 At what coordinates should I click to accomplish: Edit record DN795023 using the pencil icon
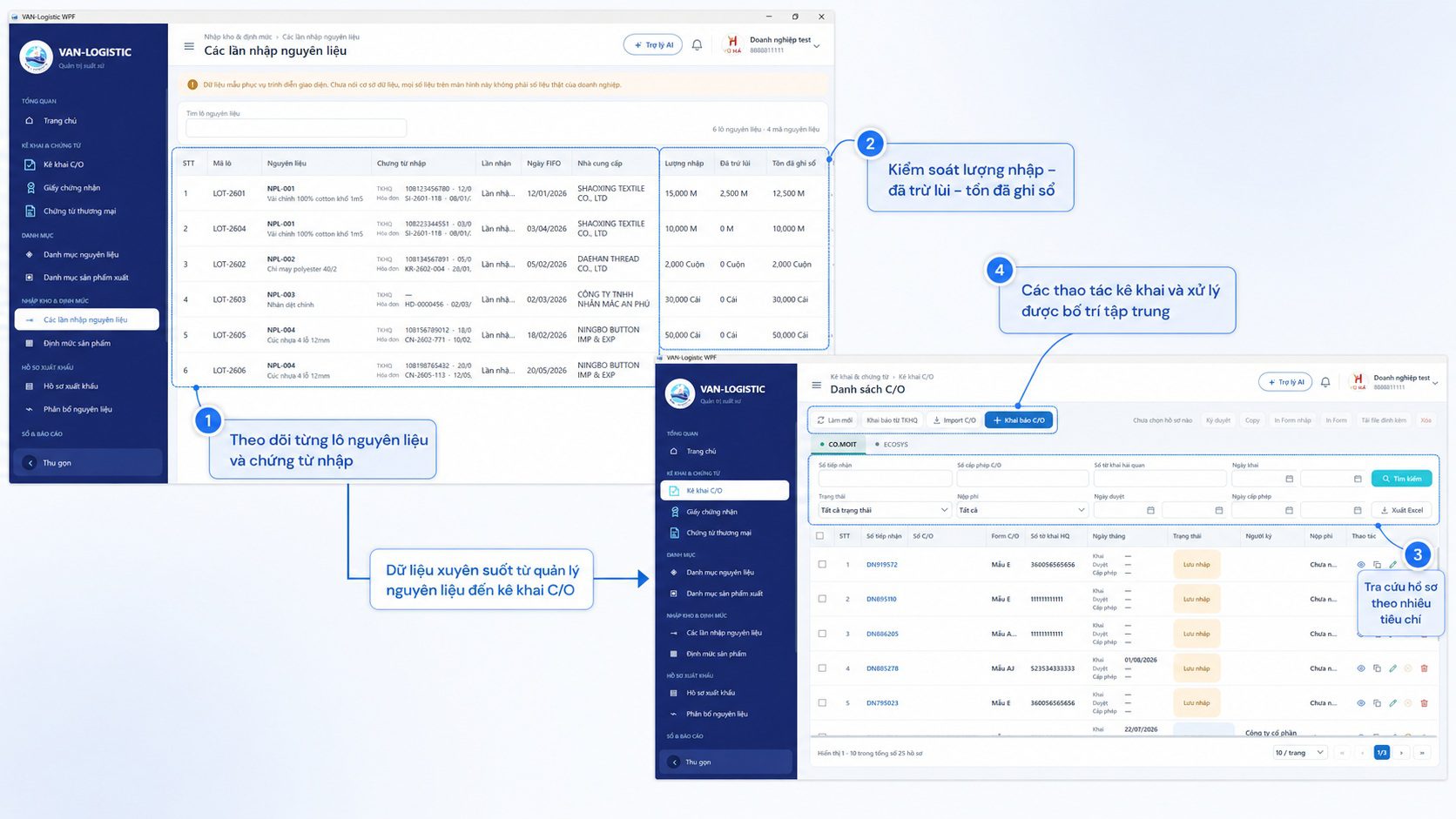[x=1393, y=703]
